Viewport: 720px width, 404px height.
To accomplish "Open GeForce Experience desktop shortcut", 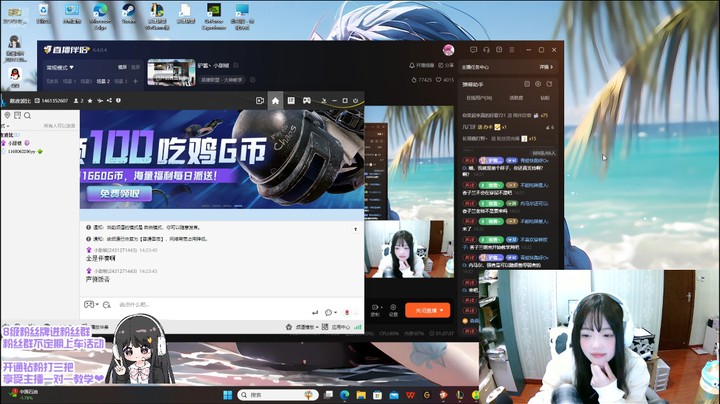I will (214, 17).
